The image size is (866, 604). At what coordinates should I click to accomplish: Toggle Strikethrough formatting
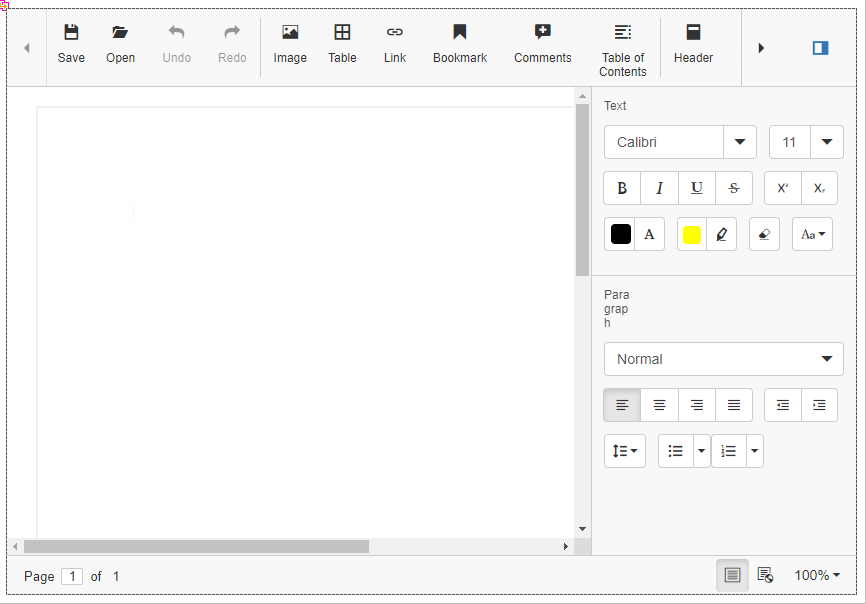pyautogui.click(x=734, y=188)
